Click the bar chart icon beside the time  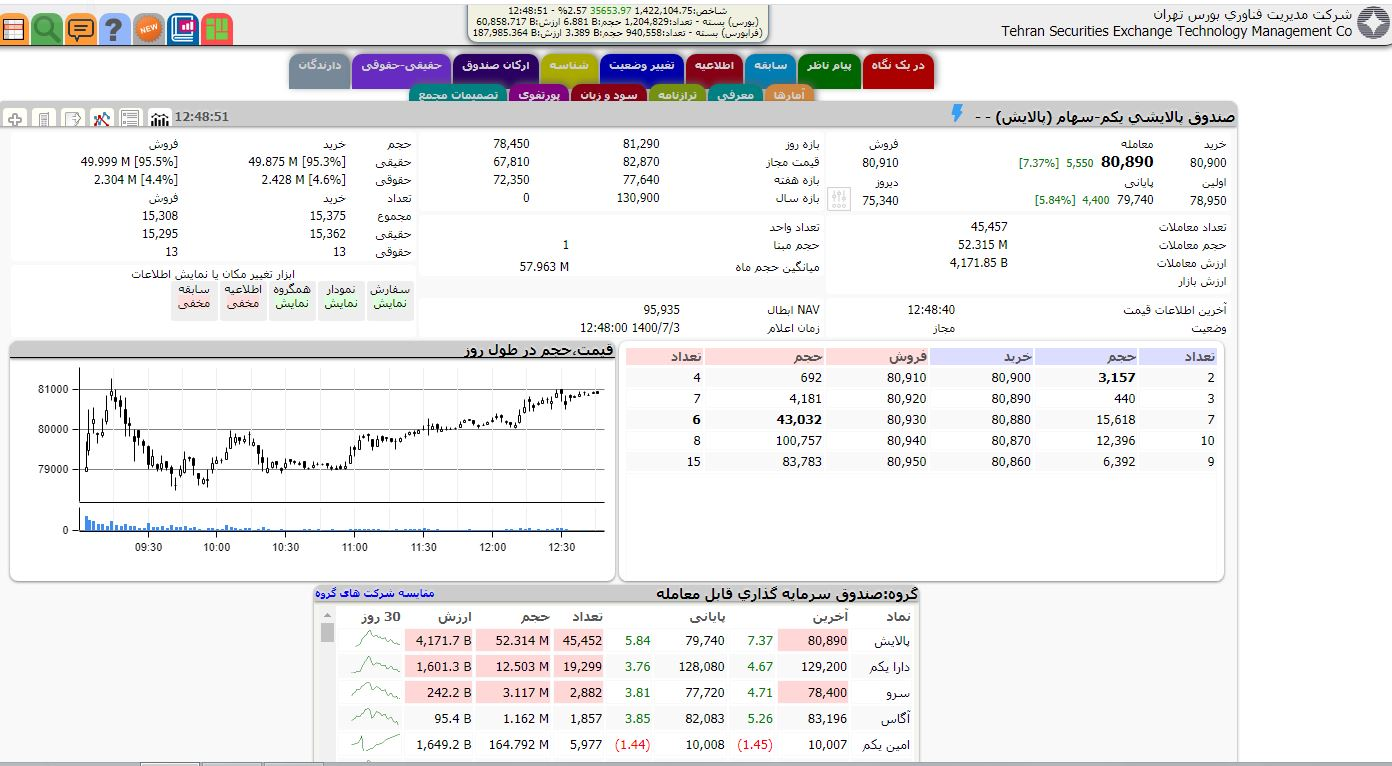159,119
